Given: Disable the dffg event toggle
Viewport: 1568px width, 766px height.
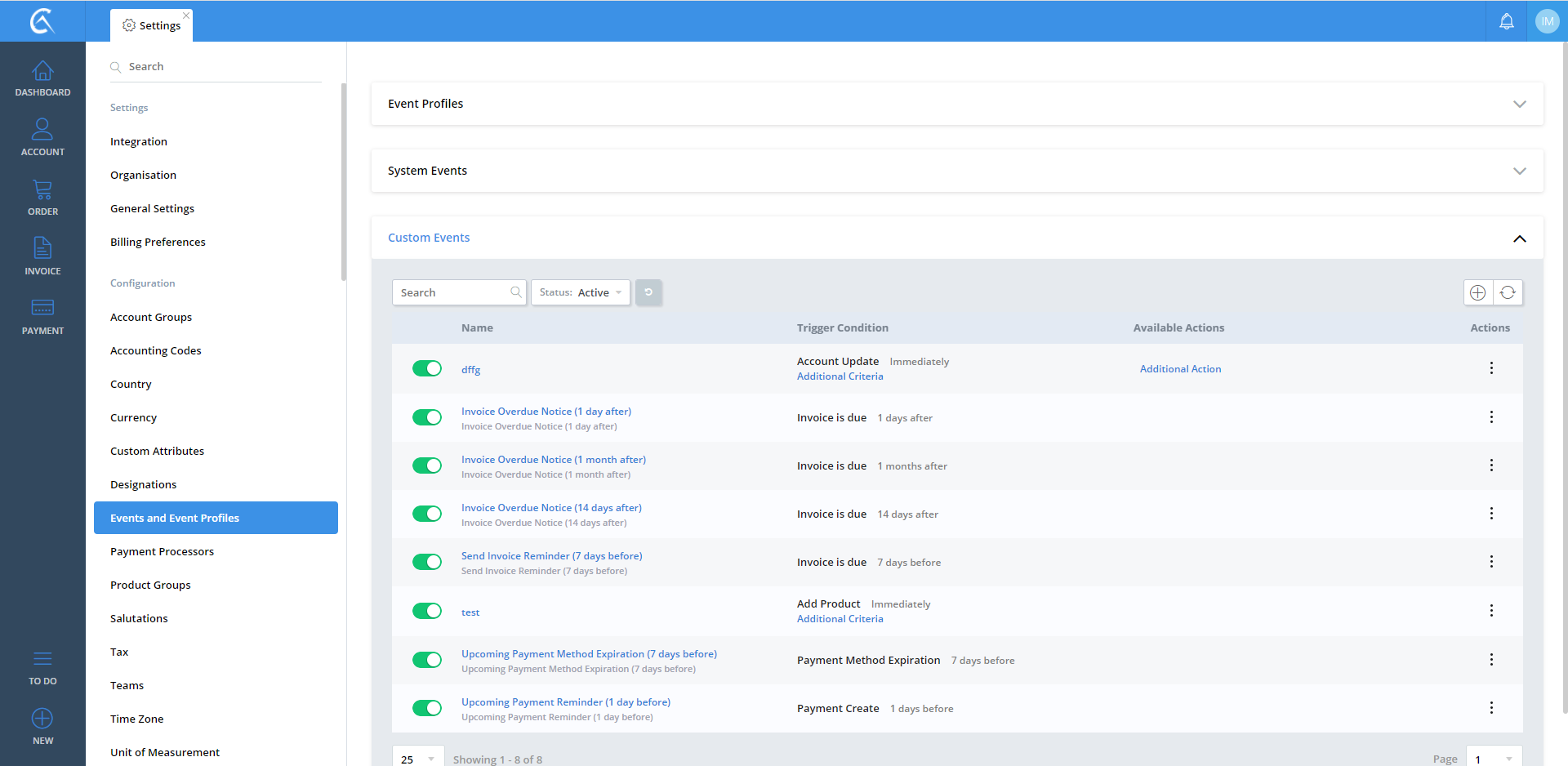Looking at the screenshot, I should 426,368.
